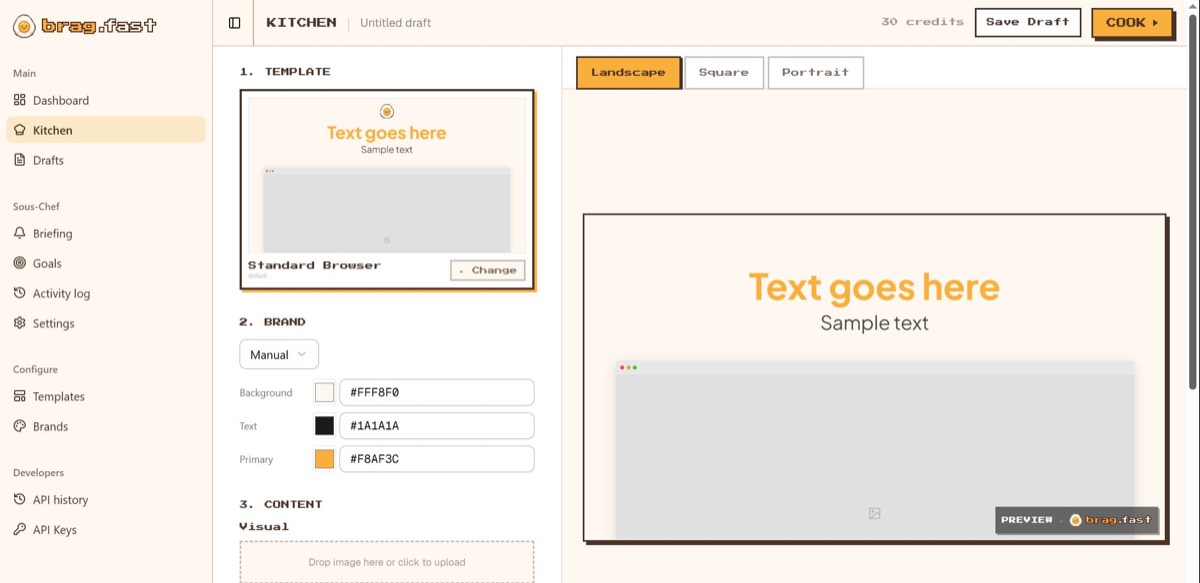Viewport: 1200px width, 583px height.
Task: Click the image upload drop zone
Action: (x=387, y=562)
